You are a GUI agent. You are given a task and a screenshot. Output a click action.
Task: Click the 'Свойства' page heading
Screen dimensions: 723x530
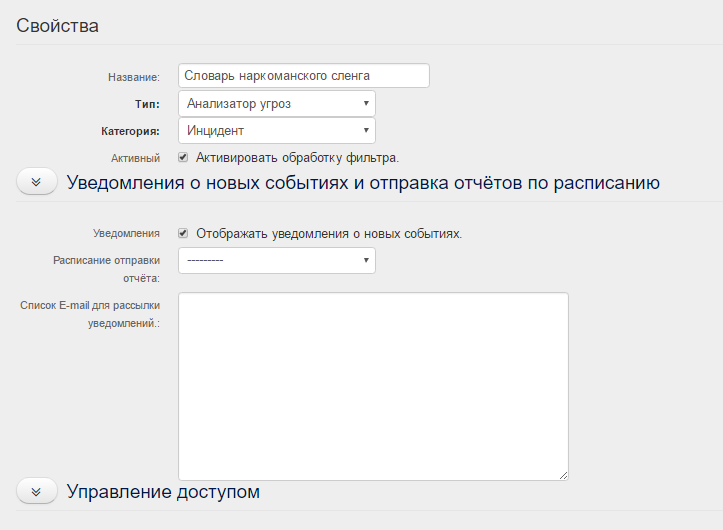pos(57,26)
